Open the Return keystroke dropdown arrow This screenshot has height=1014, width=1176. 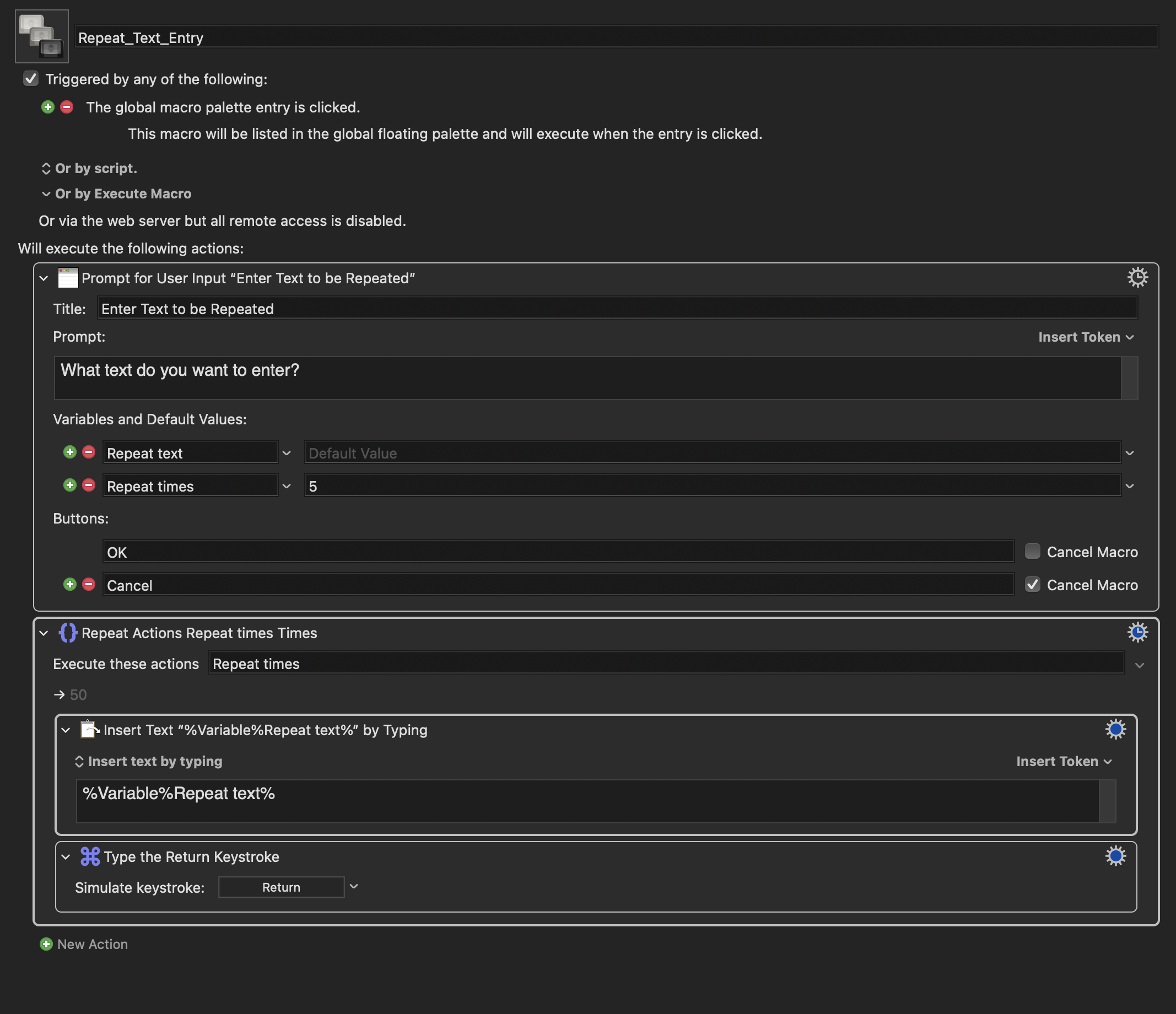(354, 886)
